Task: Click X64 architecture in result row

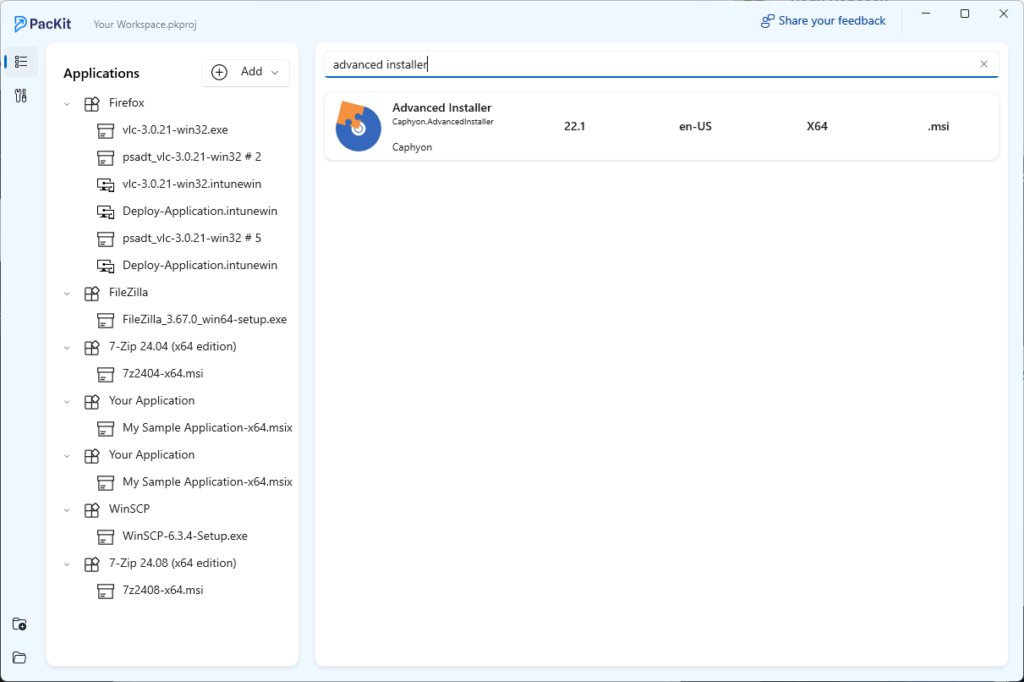Action: click(817, 127)
